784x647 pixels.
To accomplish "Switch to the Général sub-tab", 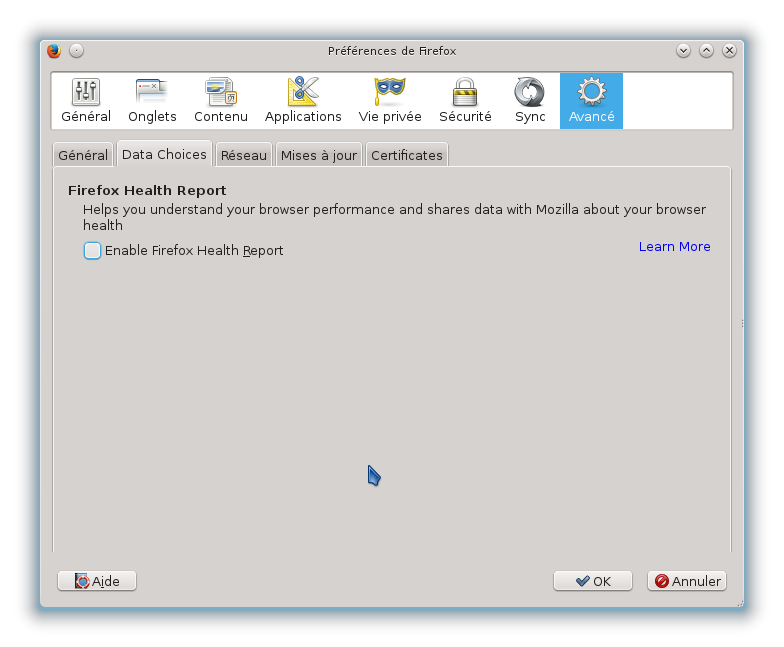I will click(x=83, y=155).
